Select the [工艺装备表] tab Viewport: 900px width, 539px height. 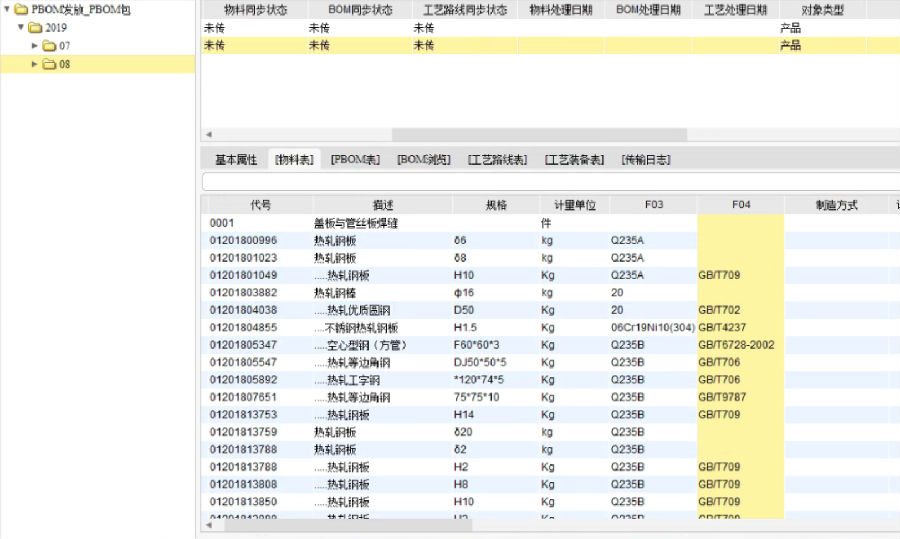tap(574, 160)
